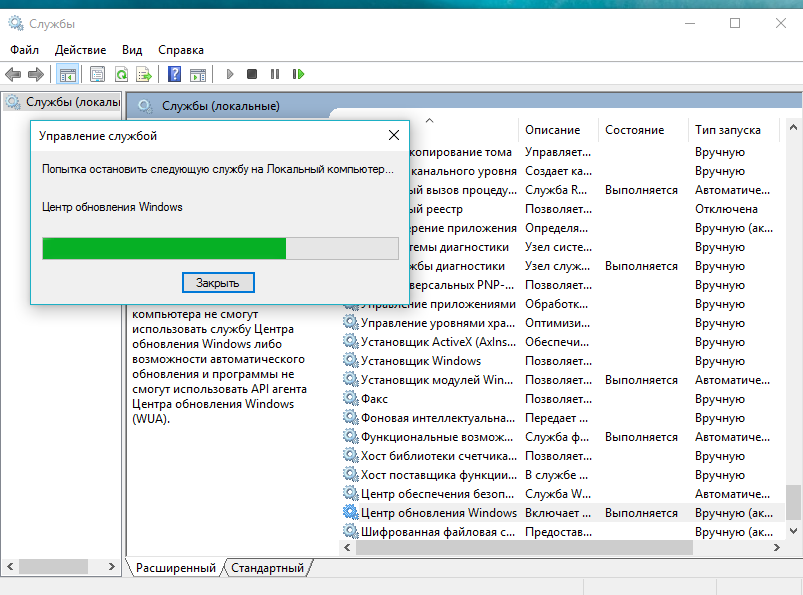
Task: Select the Центр обновления Windows service row
Action: point(562,513)
